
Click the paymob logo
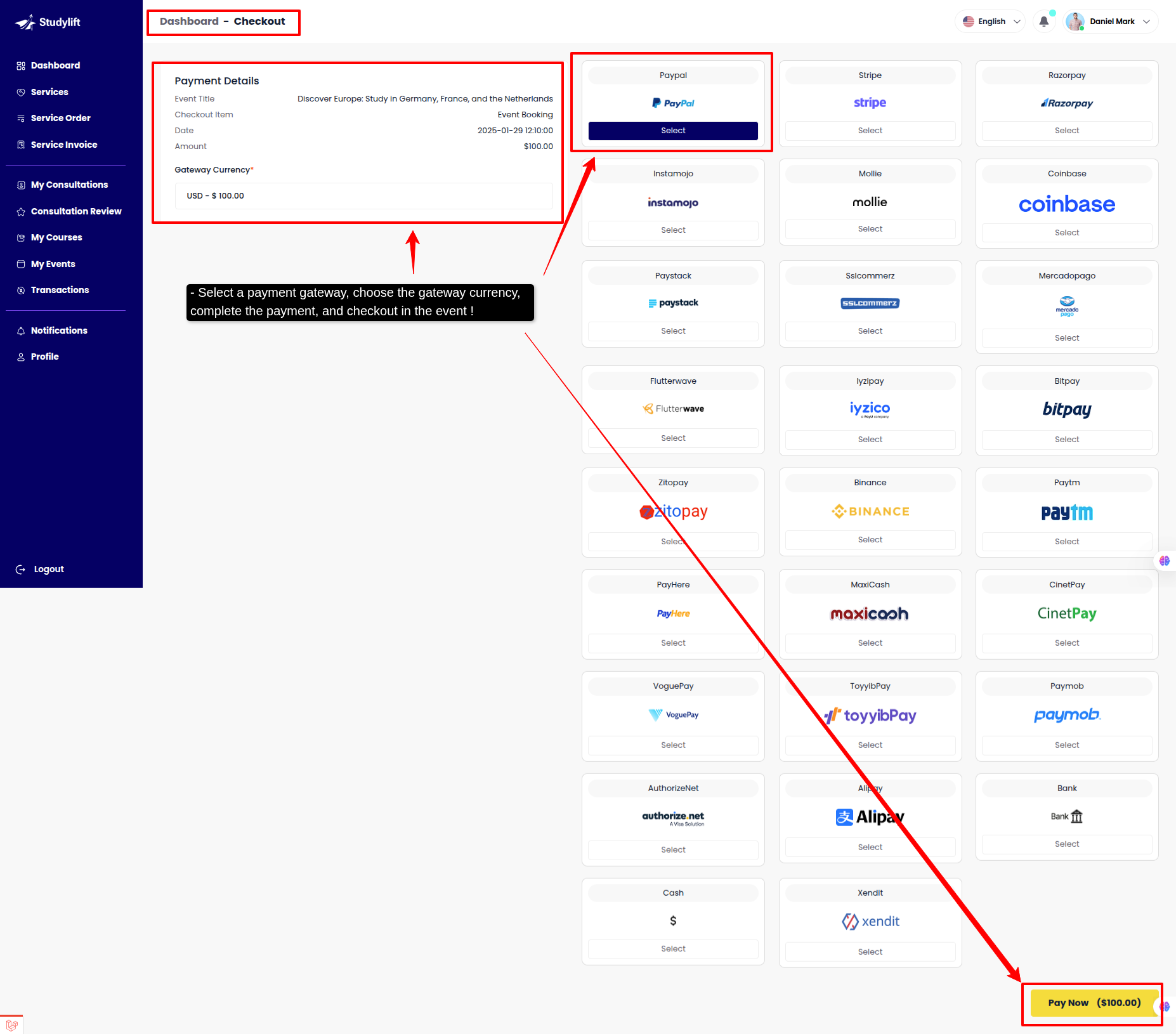pos(1067,715)
